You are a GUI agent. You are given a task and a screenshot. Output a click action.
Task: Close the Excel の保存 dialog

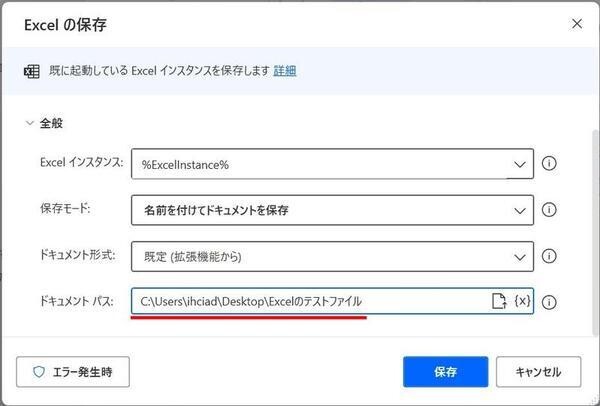coord(577,24)
